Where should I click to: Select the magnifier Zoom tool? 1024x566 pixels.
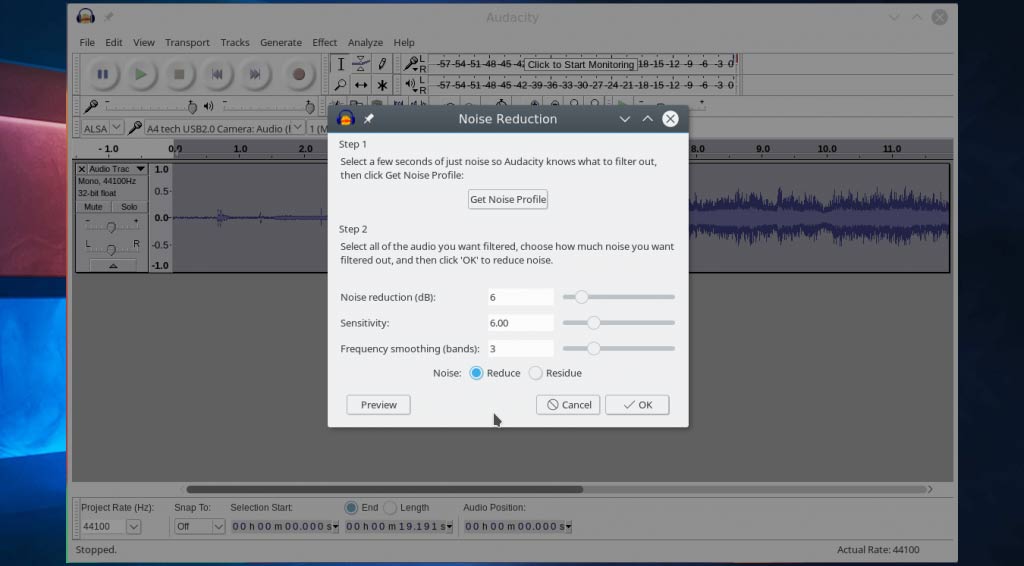340,85
